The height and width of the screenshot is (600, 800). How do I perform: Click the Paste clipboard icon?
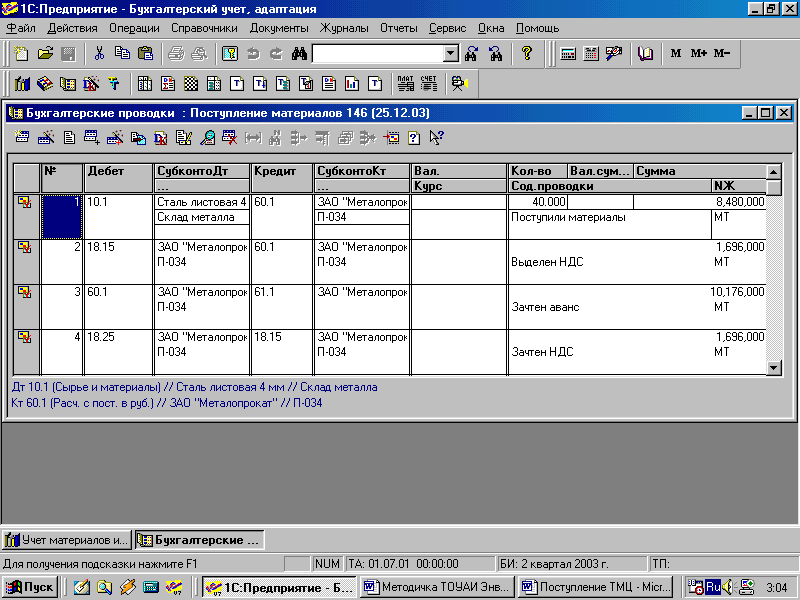click(x=145, y=54)
